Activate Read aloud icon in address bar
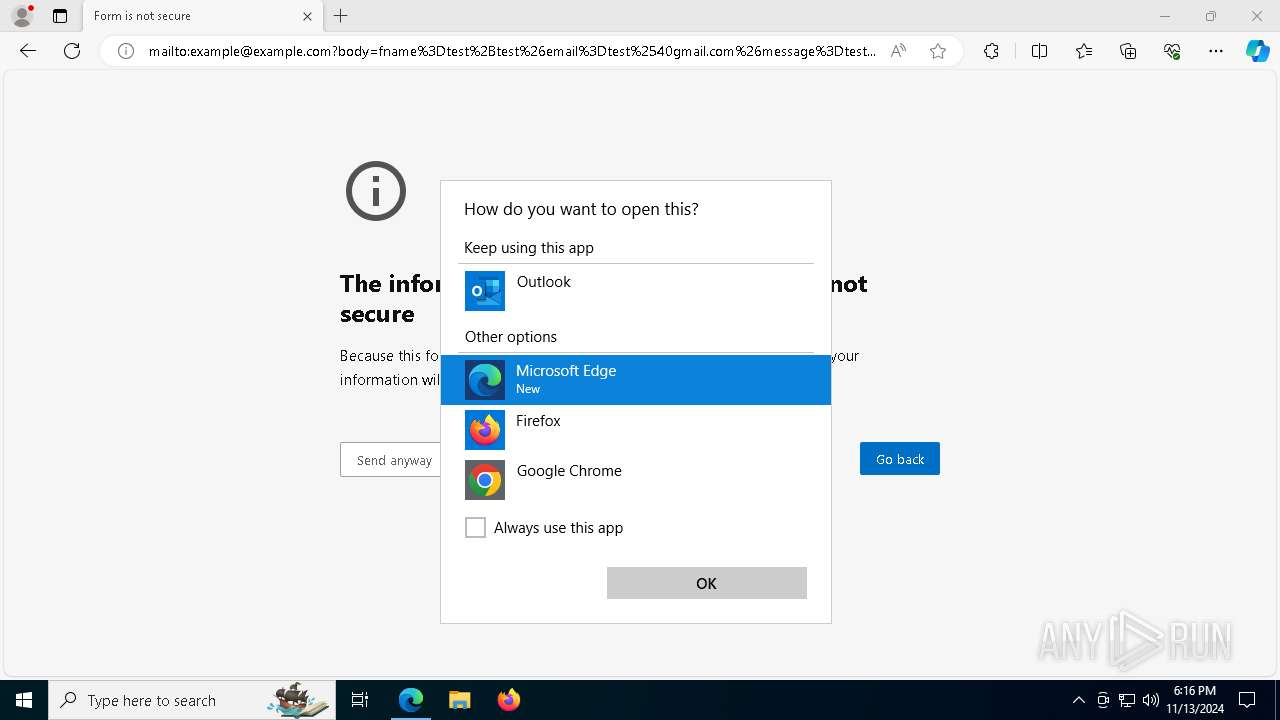Screen dimensions: 1280x720 pyautogui.click(x=898, y=51)
